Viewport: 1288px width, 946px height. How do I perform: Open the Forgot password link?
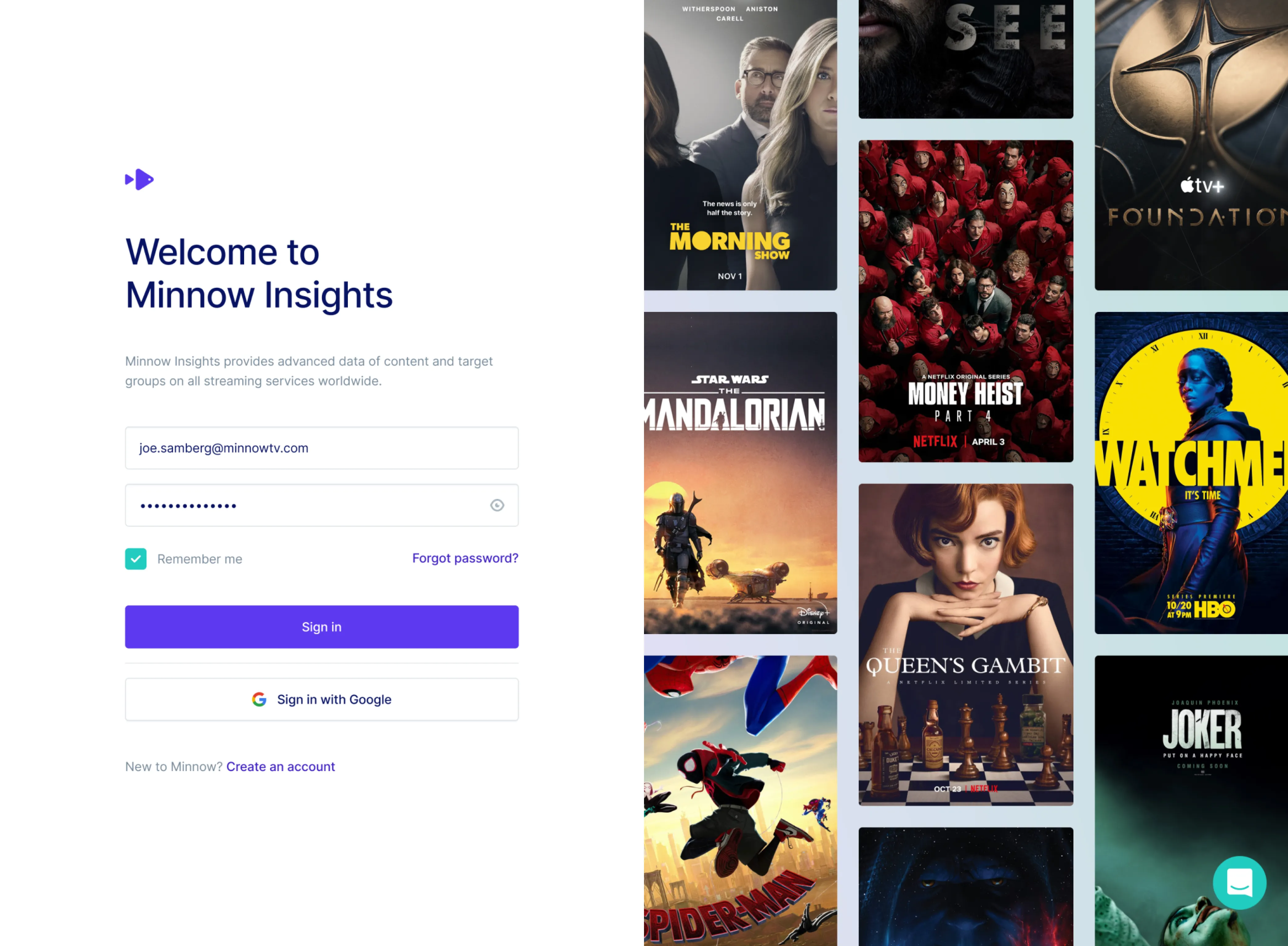click(x=465, y=558)
